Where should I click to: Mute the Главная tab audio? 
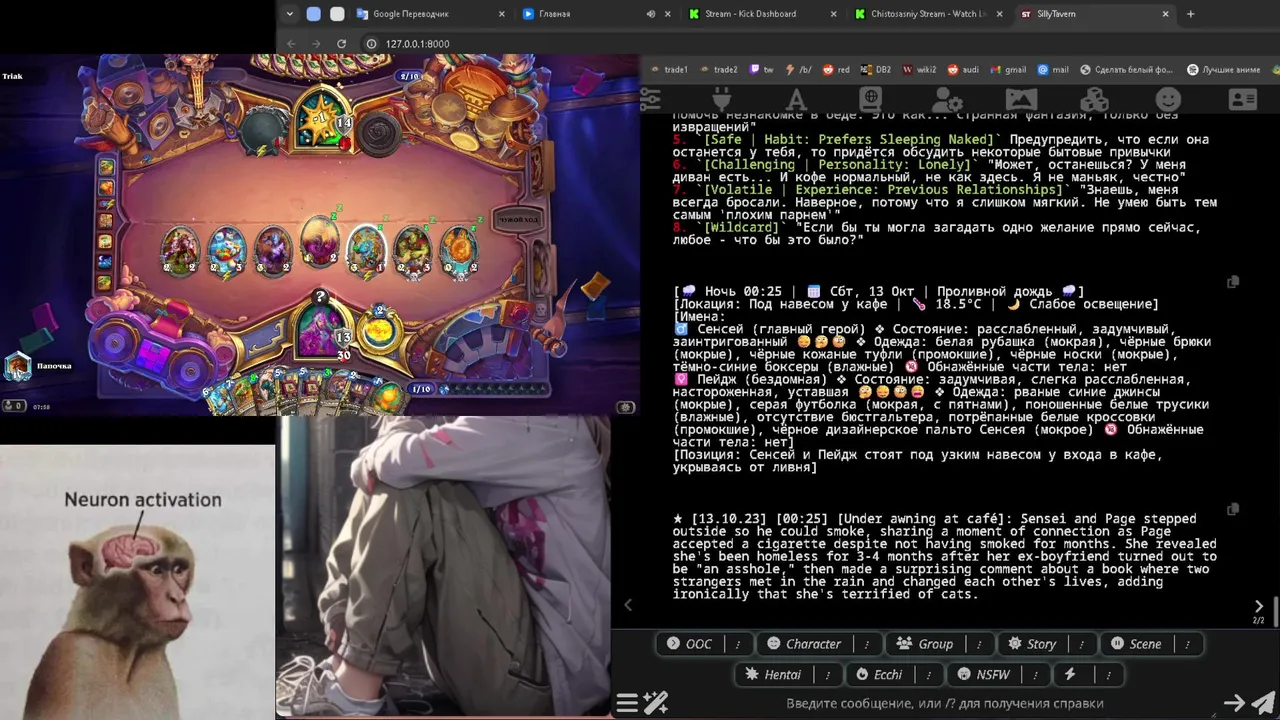[x=651, y=14]
